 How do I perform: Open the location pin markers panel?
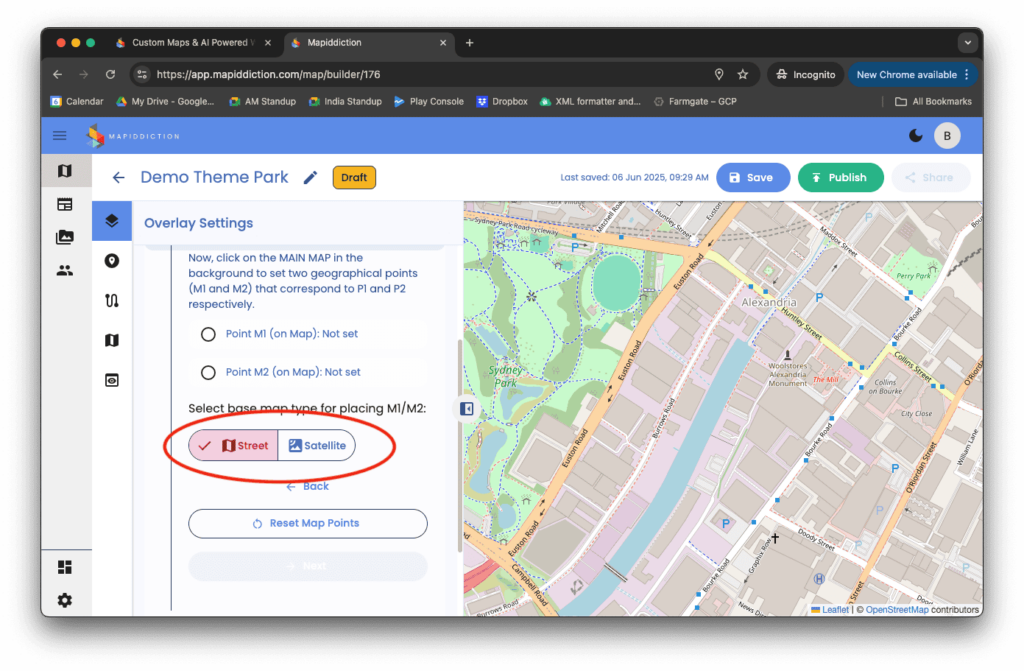(112, 261)
